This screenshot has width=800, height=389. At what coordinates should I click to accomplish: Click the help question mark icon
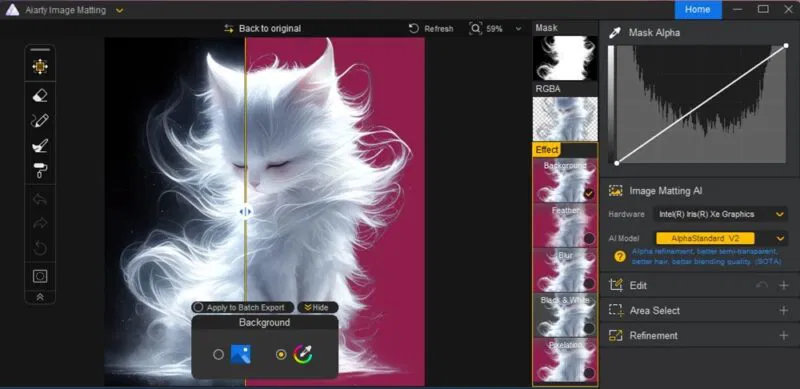coord(619,257)
